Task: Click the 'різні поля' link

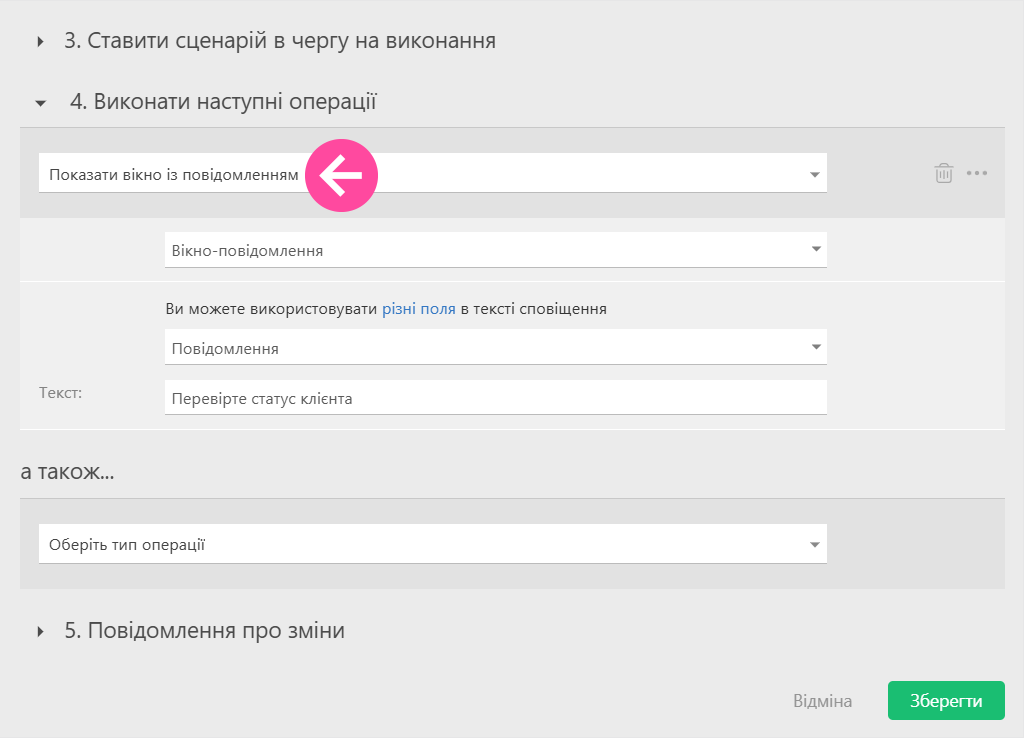Action: [418, 309]
